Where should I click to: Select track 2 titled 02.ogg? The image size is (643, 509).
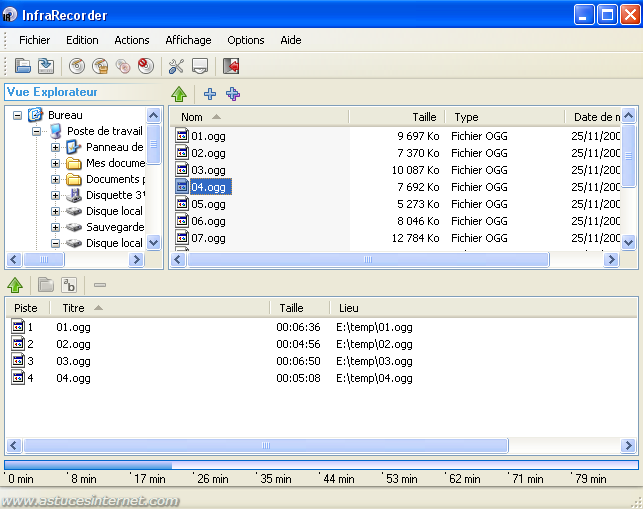73,344
